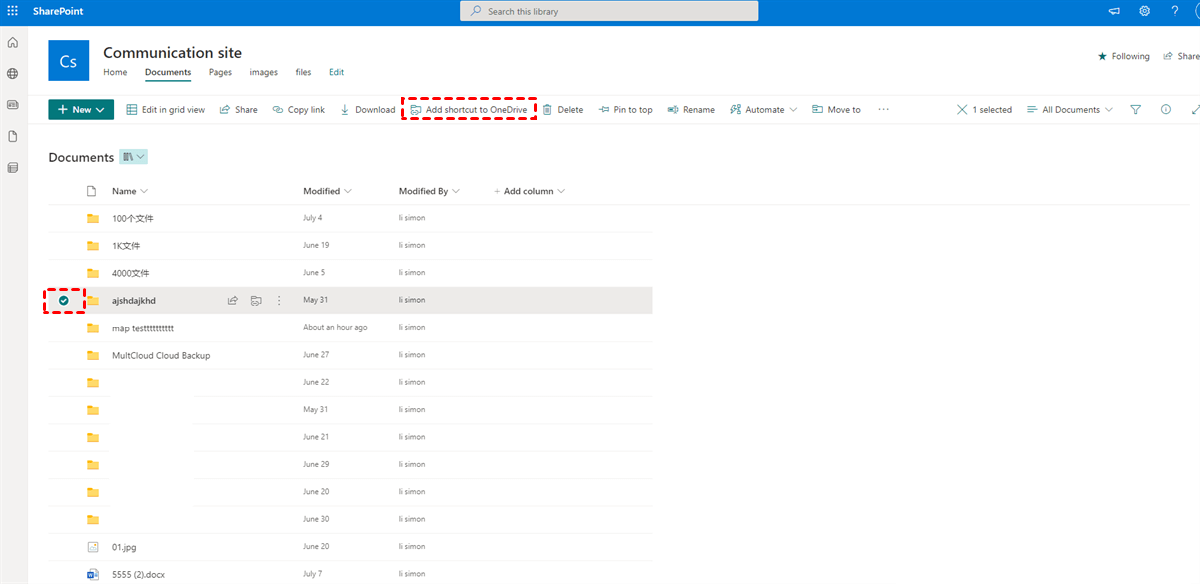Click the settings gear icon
This screenshot has height=584, width=1200.
click(x=1144, y=11)
